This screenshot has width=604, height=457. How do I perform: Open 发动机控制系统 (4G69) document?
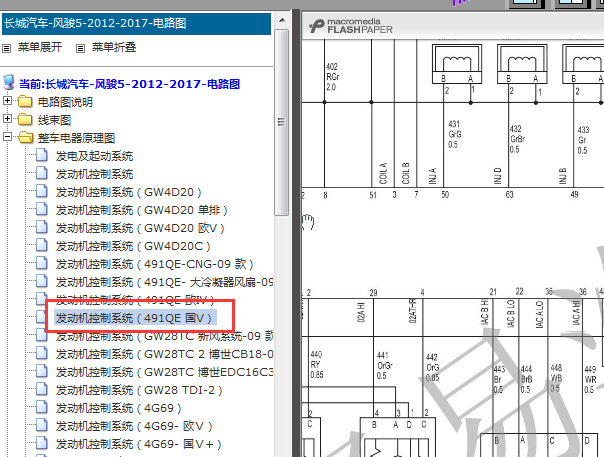[x=119, y=408]
